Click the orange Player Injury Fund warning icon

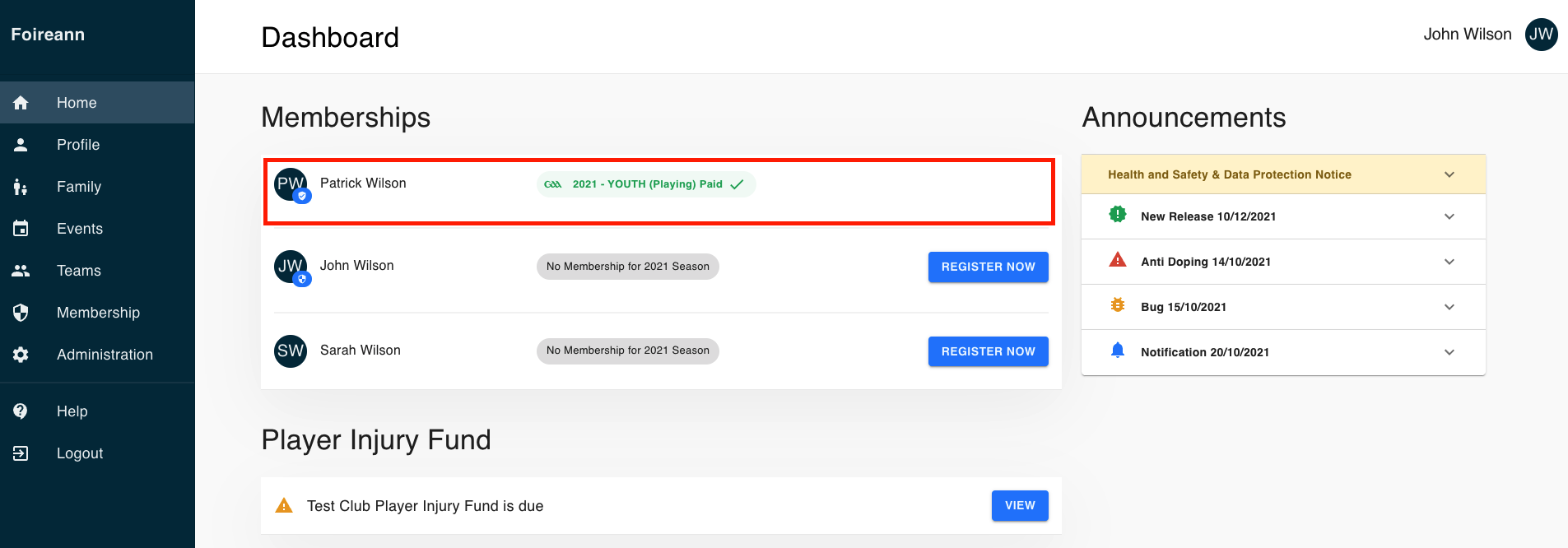point(284,505)
